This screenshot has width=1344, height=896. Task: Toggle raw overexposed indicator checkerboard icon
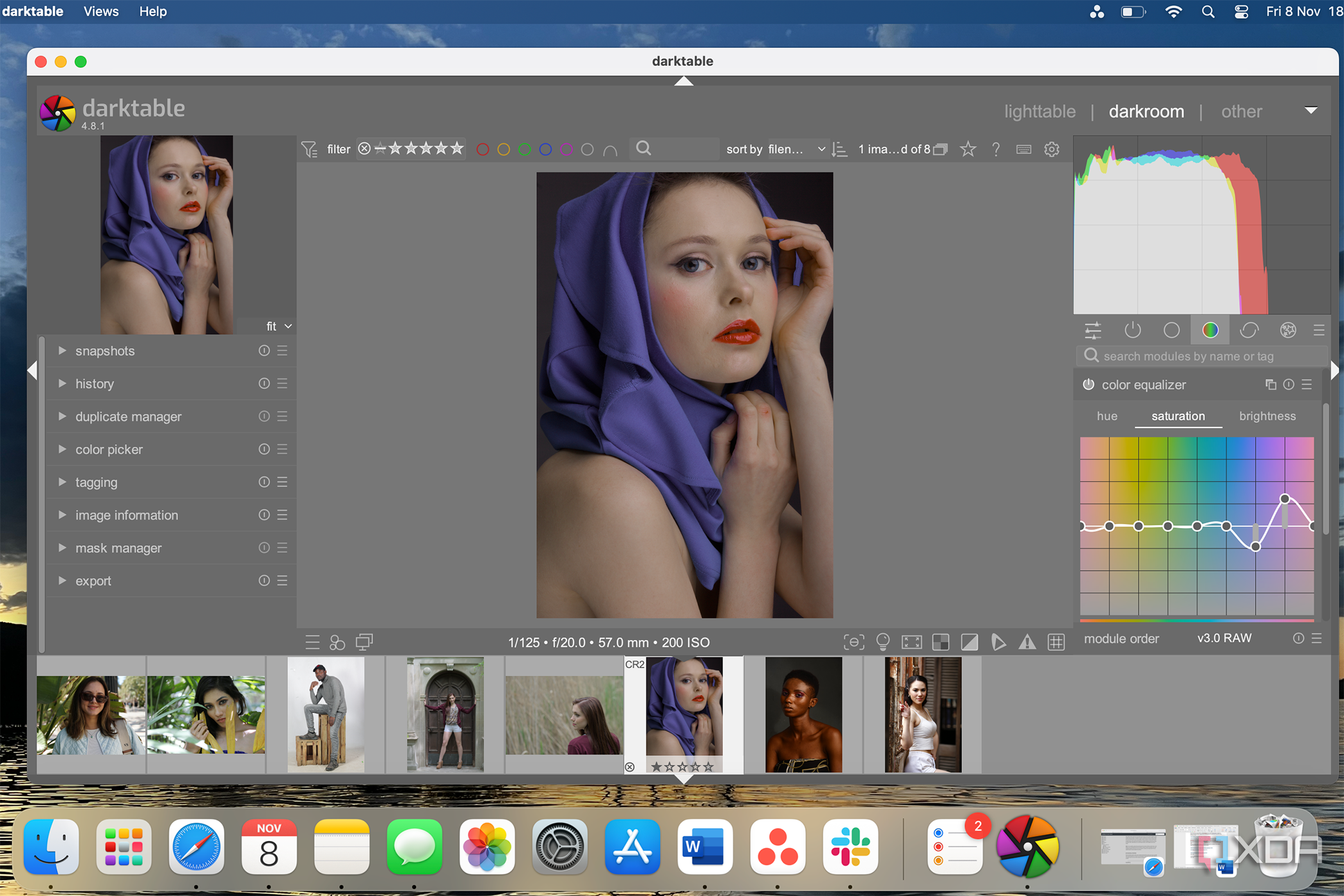tap(940, 641)
